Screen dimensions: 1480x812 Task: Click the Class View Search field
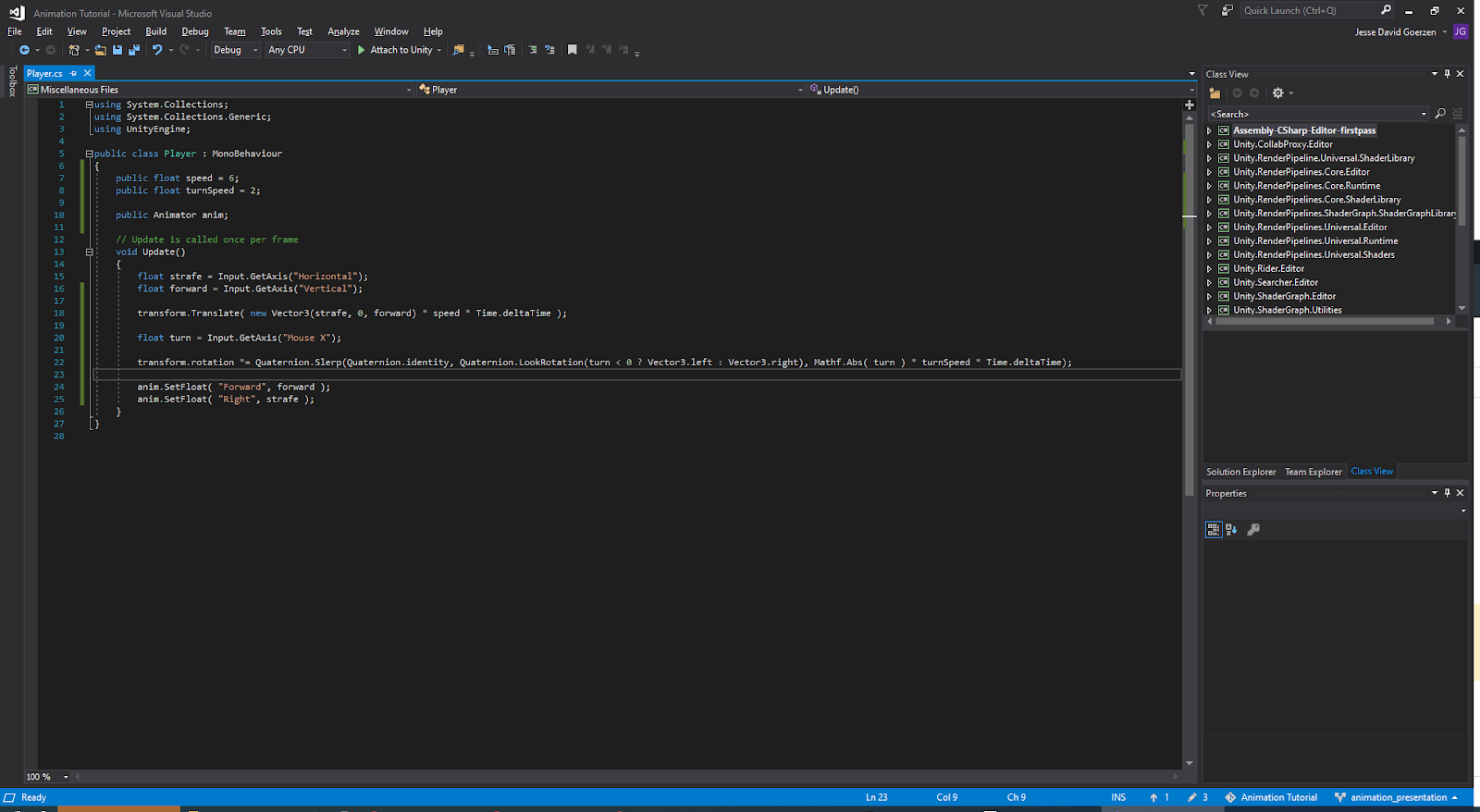[x=1318, y=114]
